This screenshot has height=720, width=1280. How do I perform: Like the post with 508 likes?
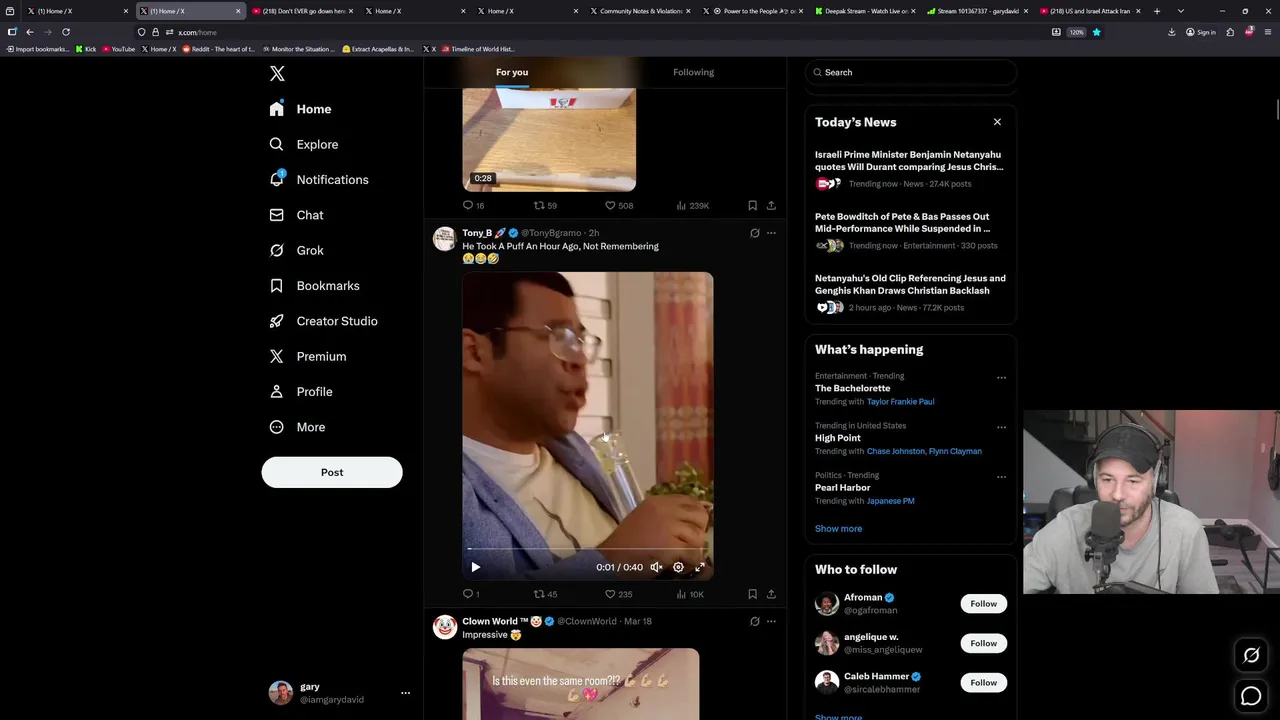tap(619, 205)
